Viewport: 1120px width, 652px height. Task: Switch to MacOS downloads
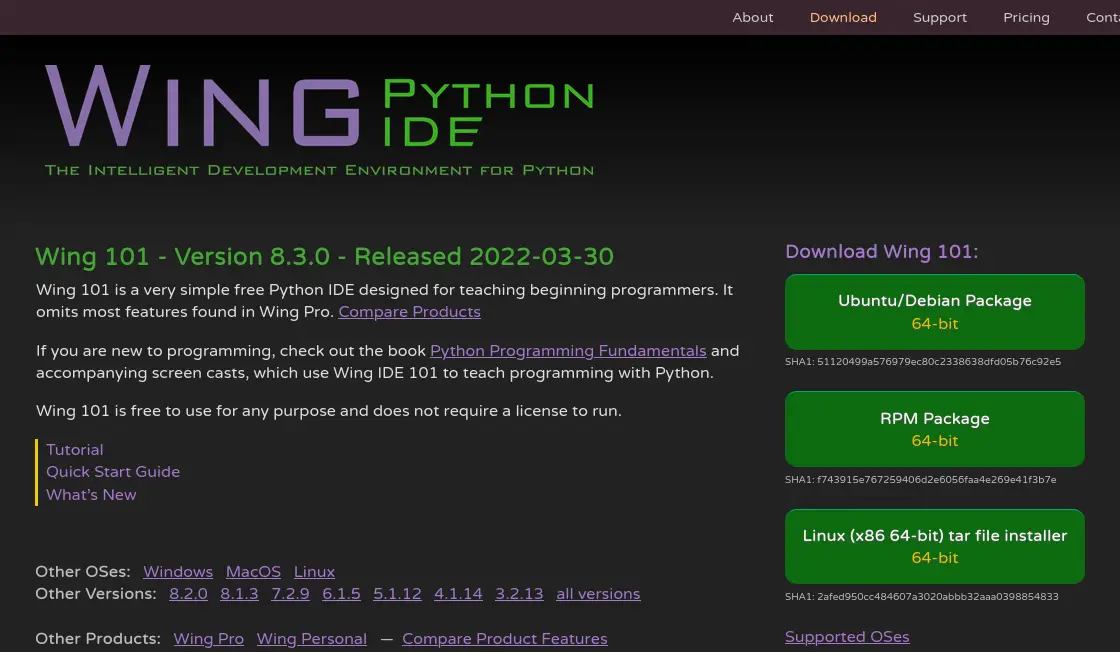tap(254, 572)
